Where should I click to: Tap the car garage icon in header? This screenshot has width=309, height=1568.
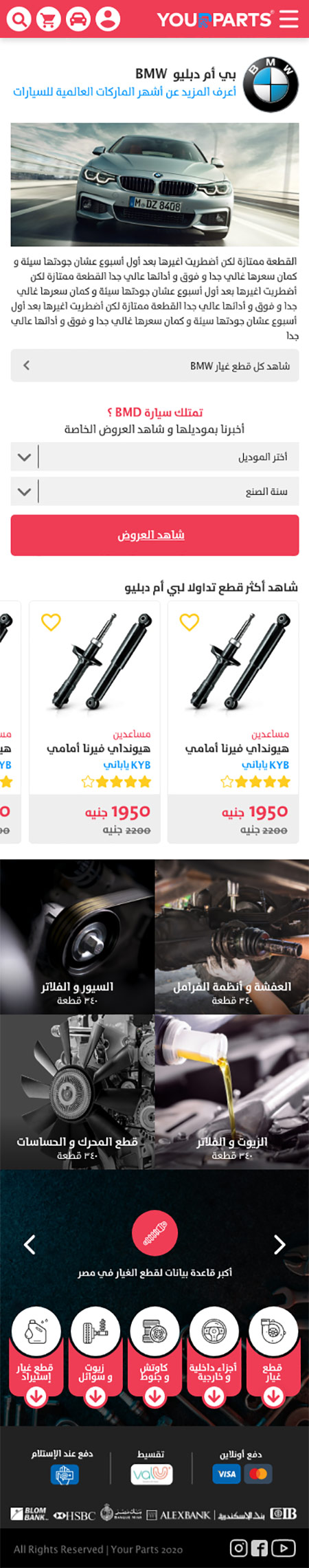click(x=78, y=19)
